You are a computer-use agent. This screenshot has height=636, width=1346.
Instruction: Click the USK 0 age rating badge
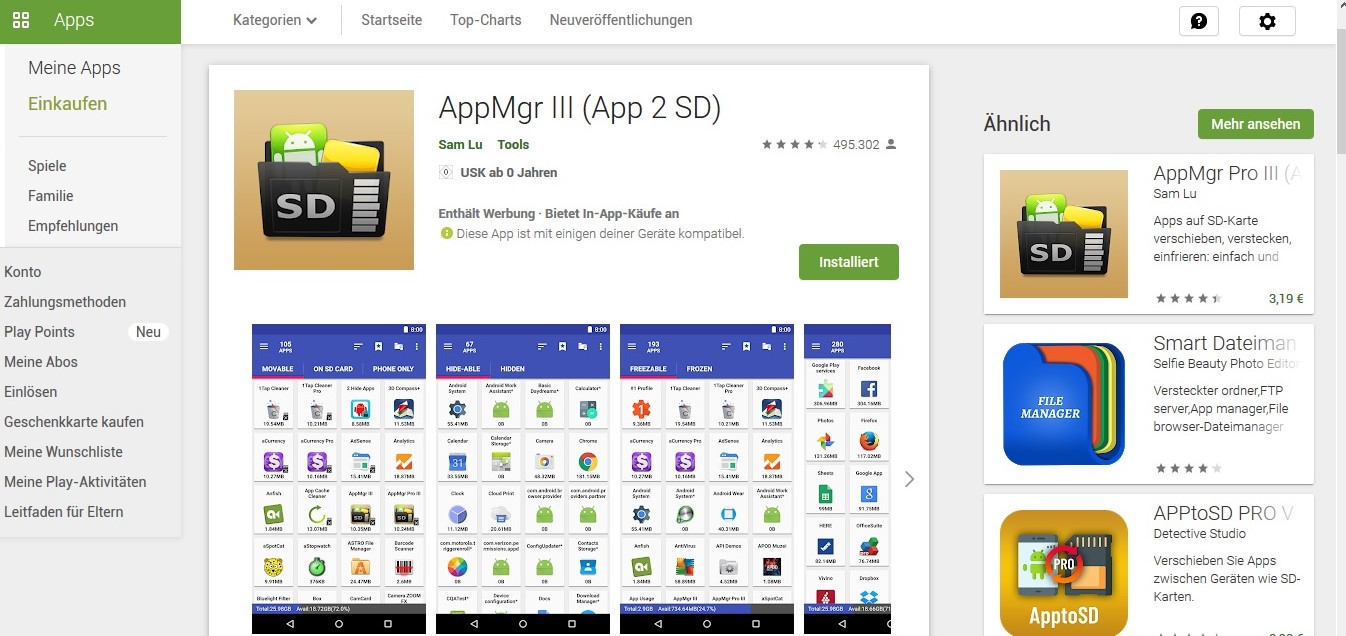[446, 172]
